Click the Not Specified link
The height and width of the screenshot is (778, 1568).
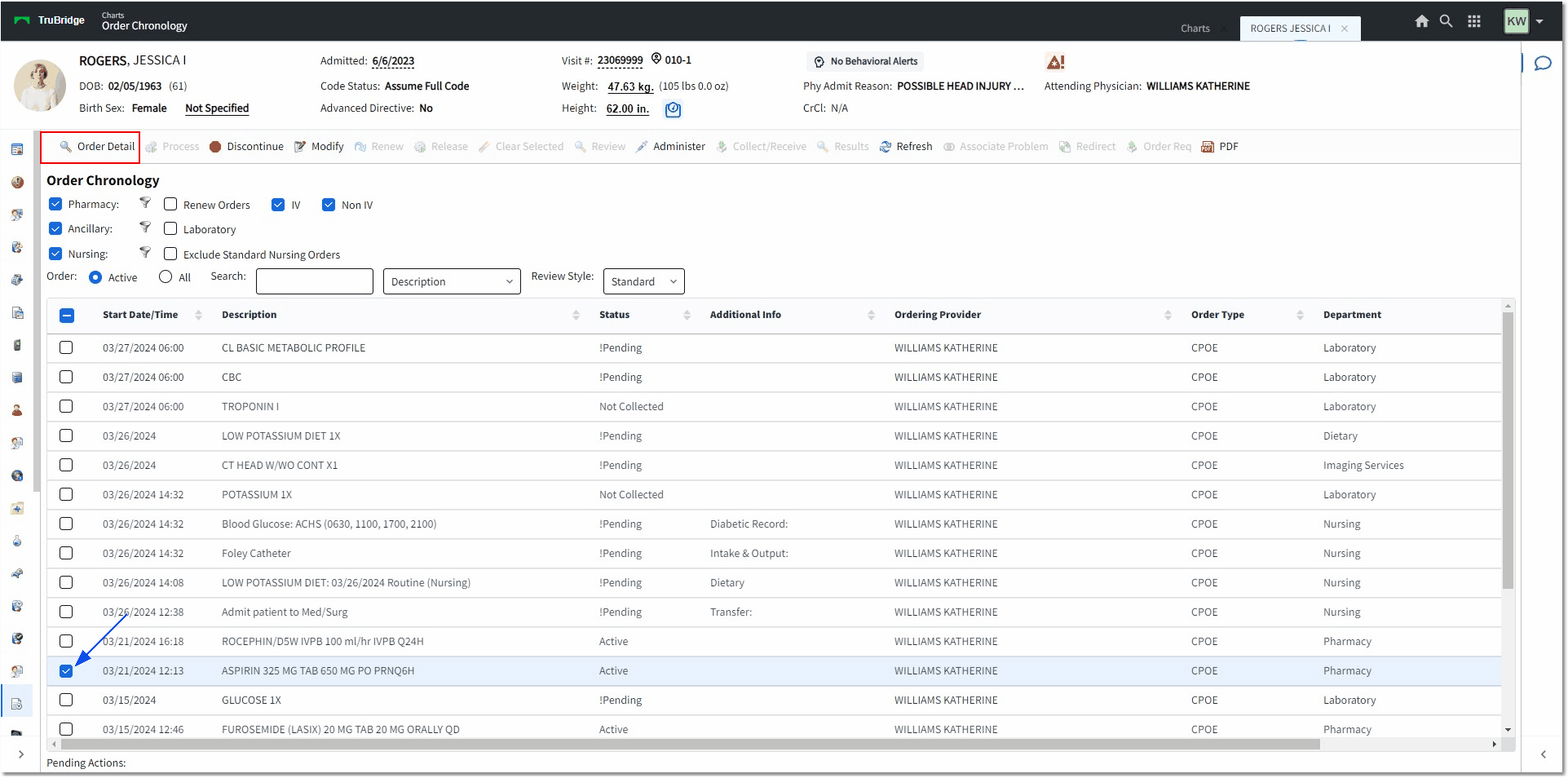217,108
